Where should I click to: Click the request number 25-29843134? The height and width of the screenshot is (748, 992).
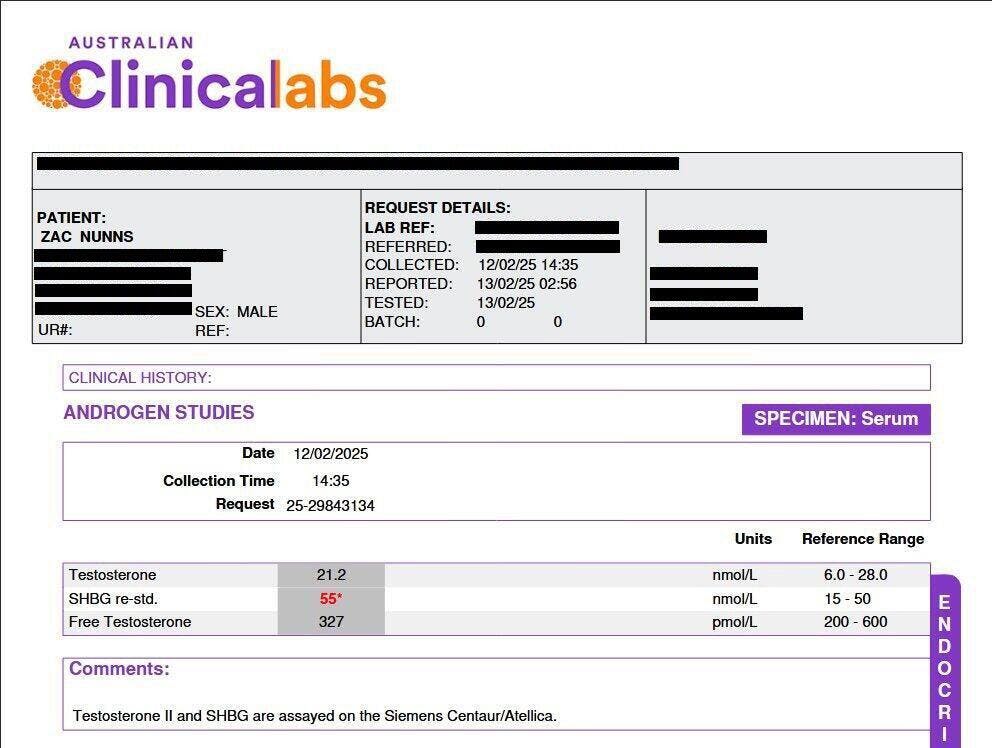click(x=330, y=506)
